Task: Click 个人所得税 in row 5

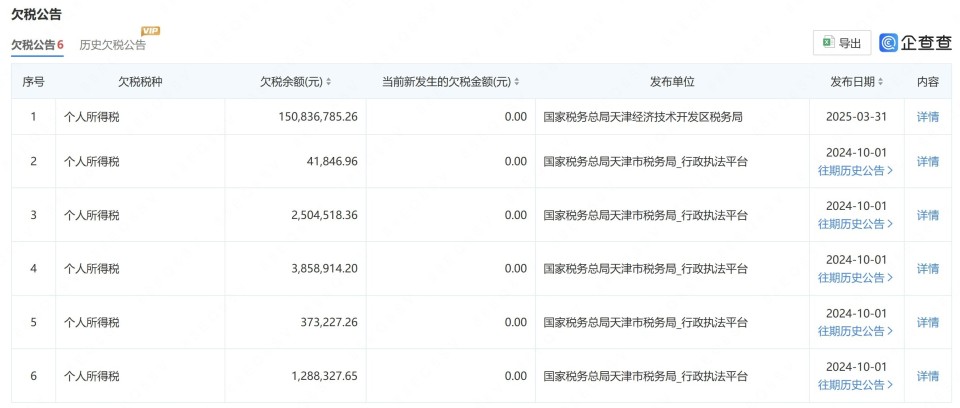Action: tap(92, 322)
